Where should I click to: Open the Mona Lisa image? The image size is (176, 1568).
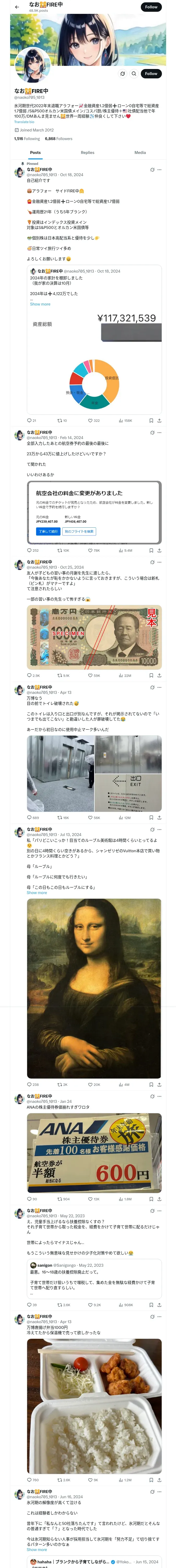pyautogui.click(x=94, y=989)
